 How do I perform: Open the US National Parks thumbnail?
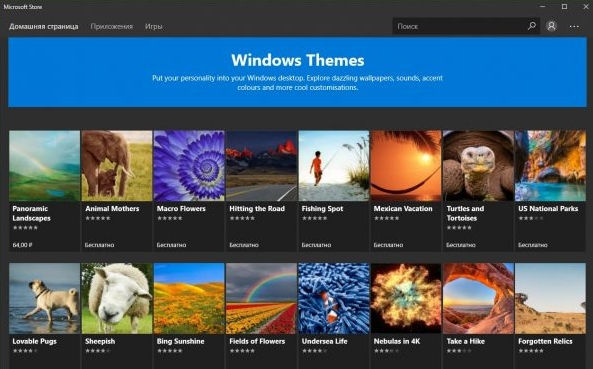coord(550,166)
